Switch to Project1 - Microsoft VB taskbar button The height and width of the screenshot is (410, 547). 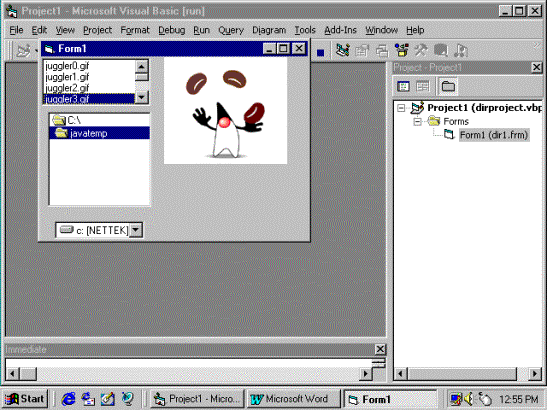click(197, 399)
